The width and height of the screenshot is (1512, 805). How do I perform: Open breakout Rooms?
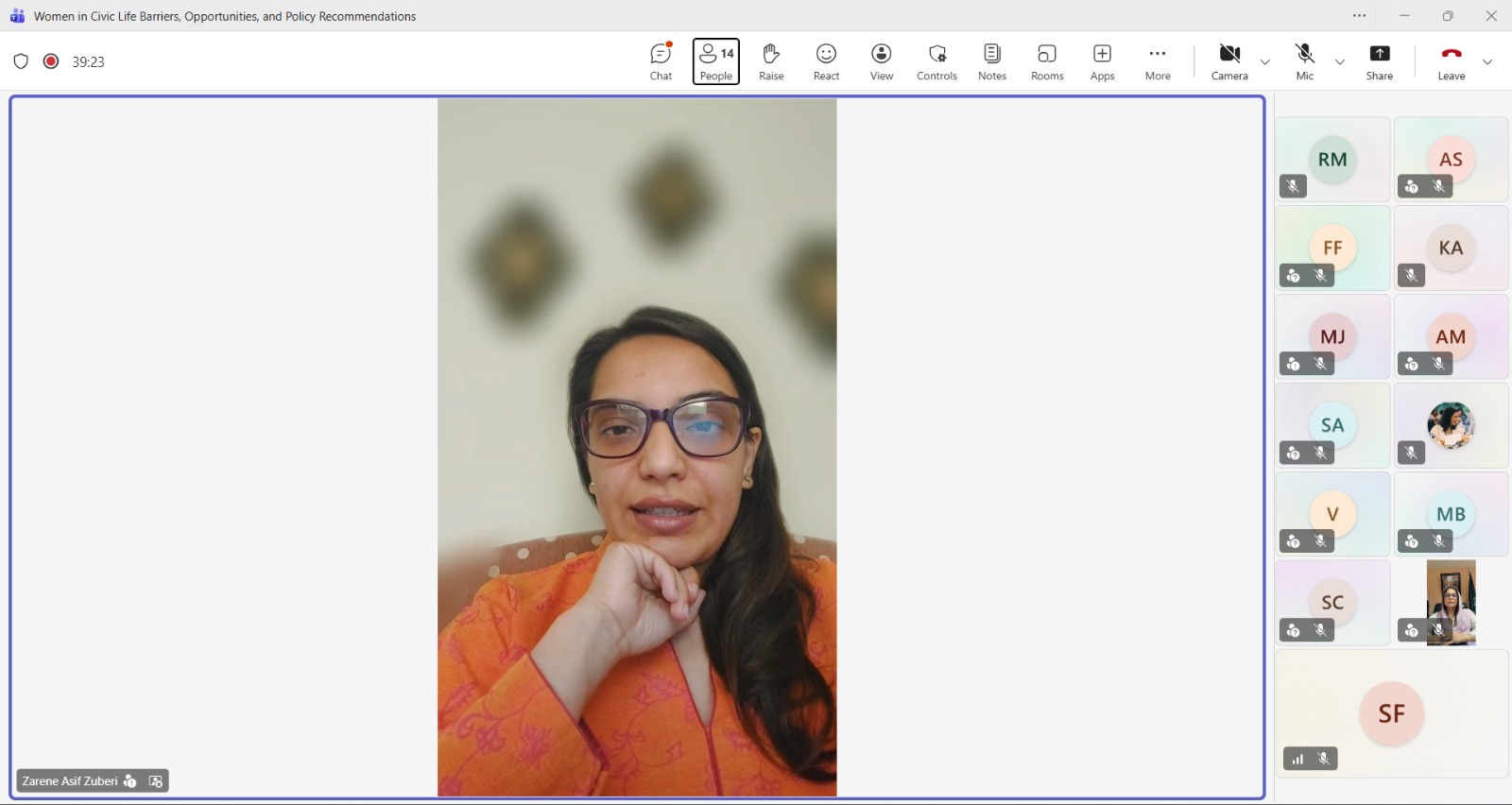click(x=1047, y=61)
